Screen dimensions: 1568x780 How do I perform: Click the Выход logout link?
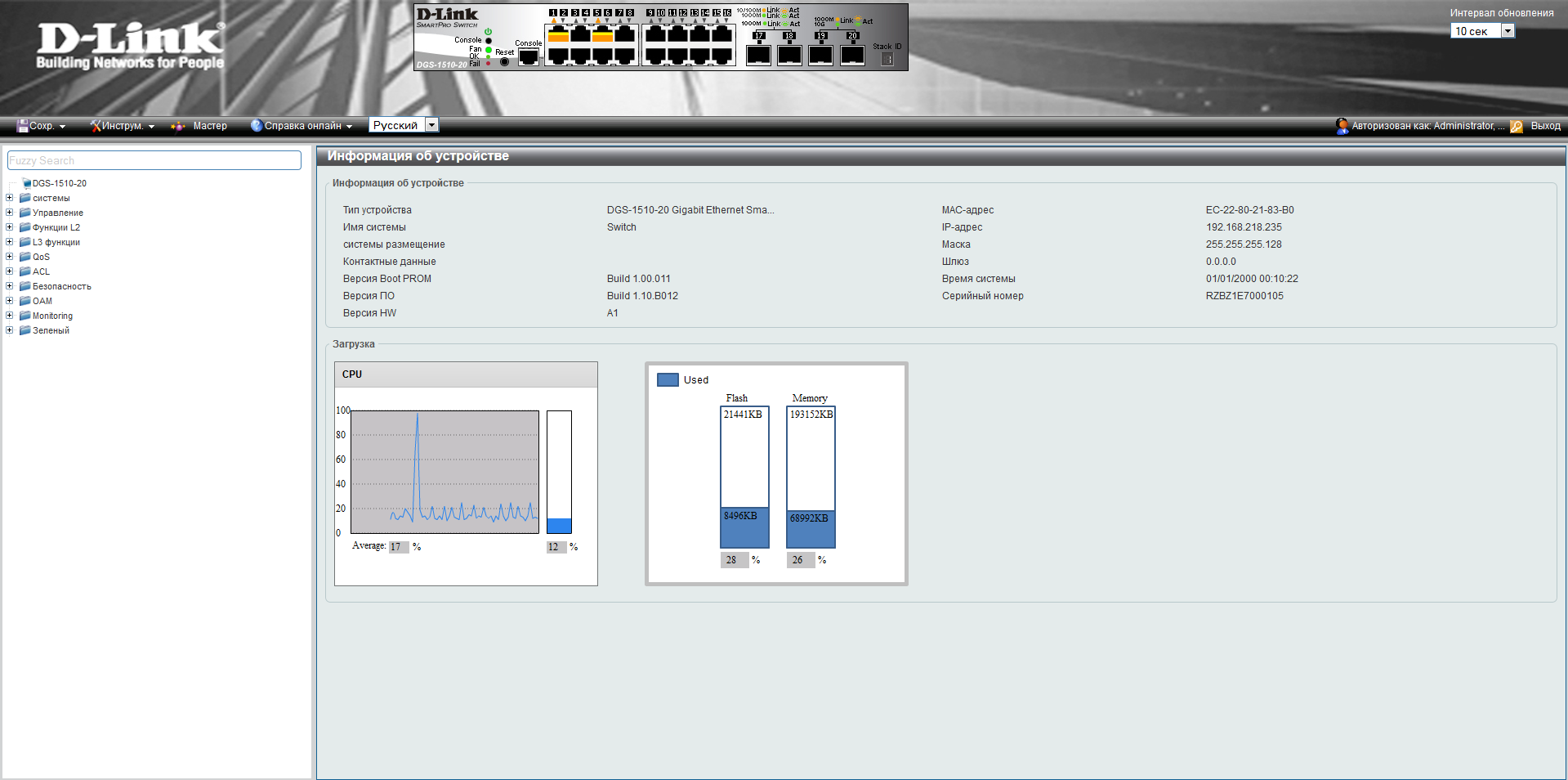1545,126
